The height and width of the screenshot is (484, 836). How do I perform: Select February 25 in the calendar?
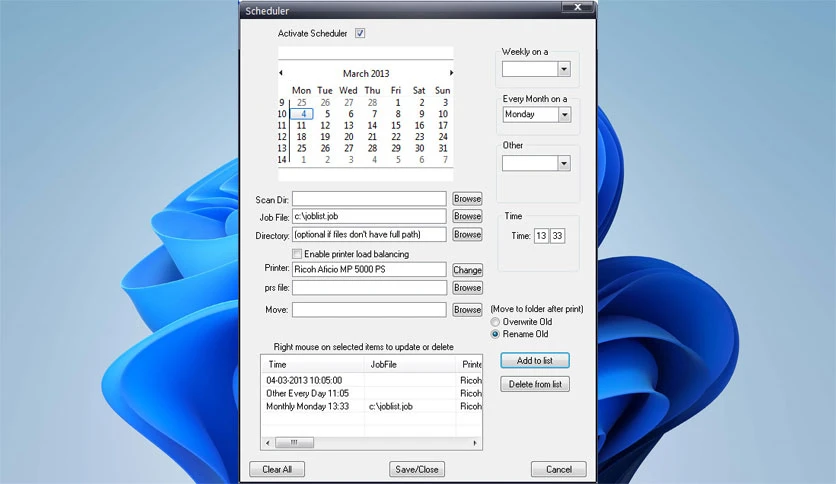[x=302, y=103]
